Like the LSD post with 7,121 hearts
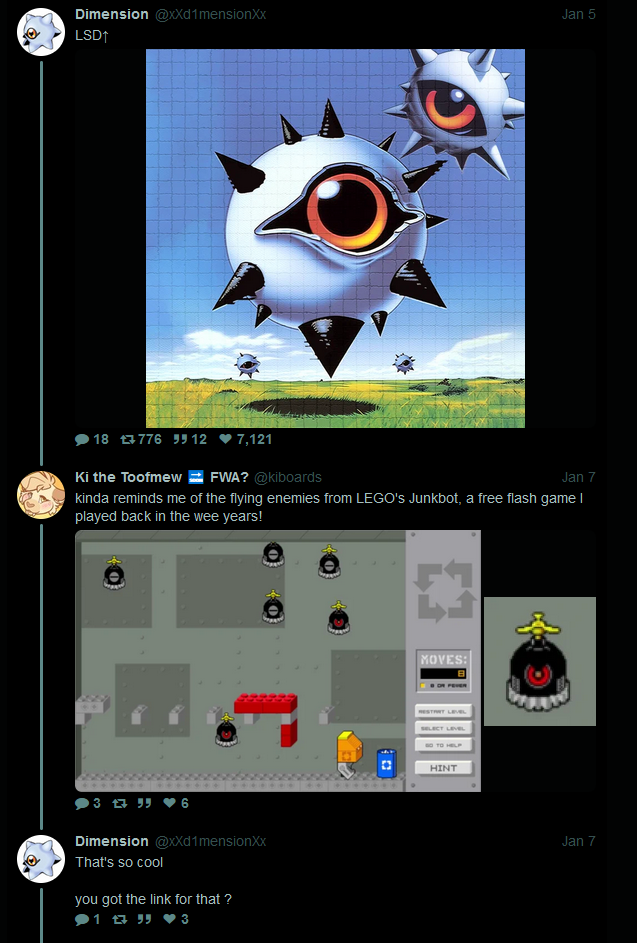 [x=226, y=440]
